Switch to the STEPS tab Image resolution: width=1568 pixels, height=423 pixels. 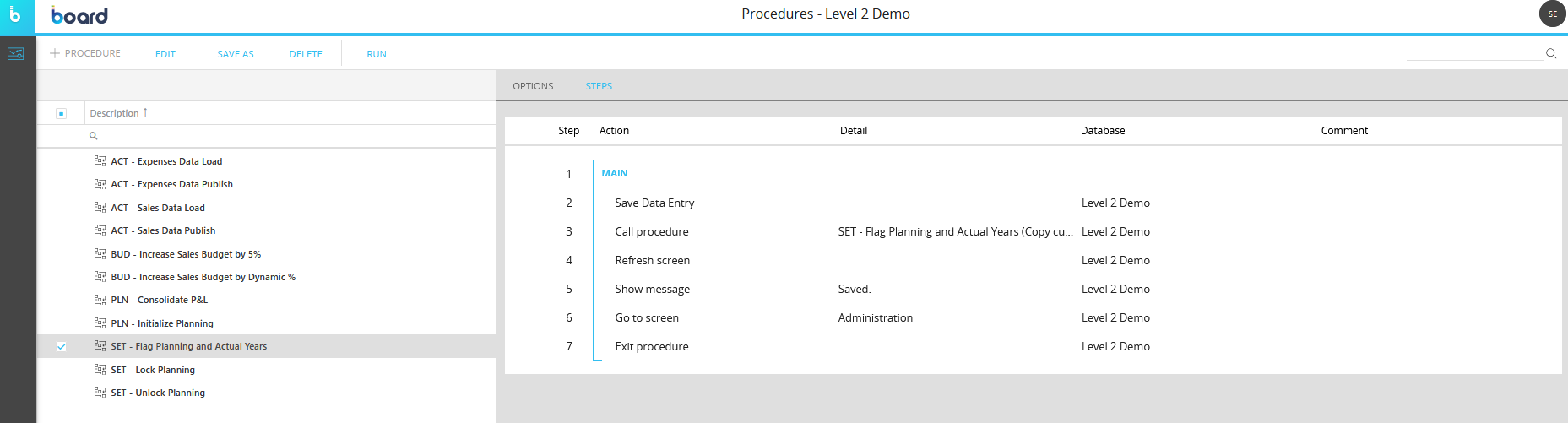coord(599,86)
